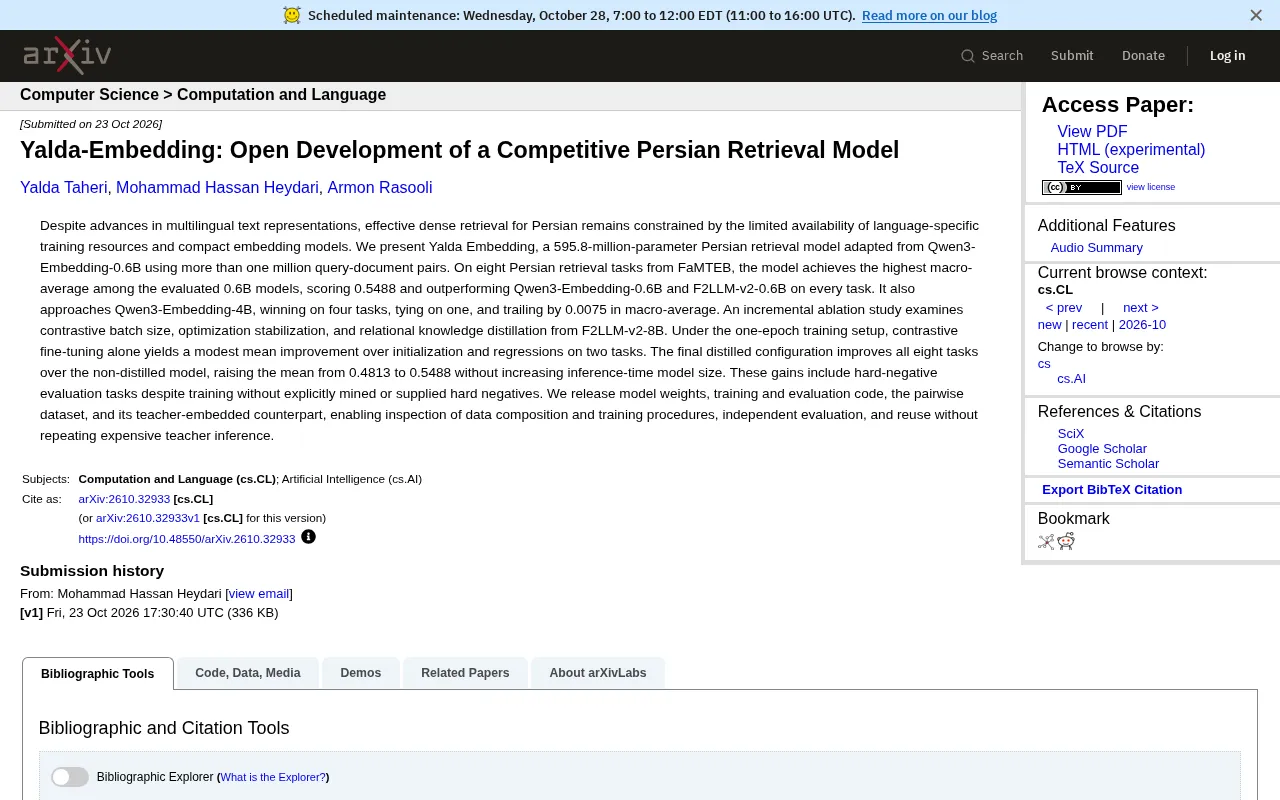Go to the previous paper
The width and height of the screenshot is (1280, 800).
[1063, 308]
